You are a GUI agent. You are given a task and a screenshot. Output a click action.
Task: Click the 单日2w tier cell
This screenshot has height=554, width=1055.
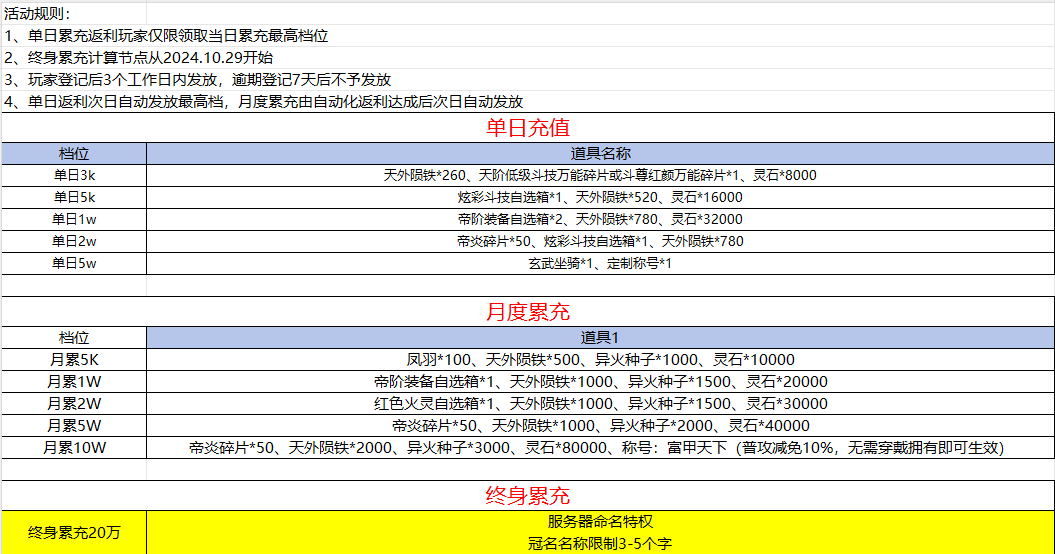(74, 241)
